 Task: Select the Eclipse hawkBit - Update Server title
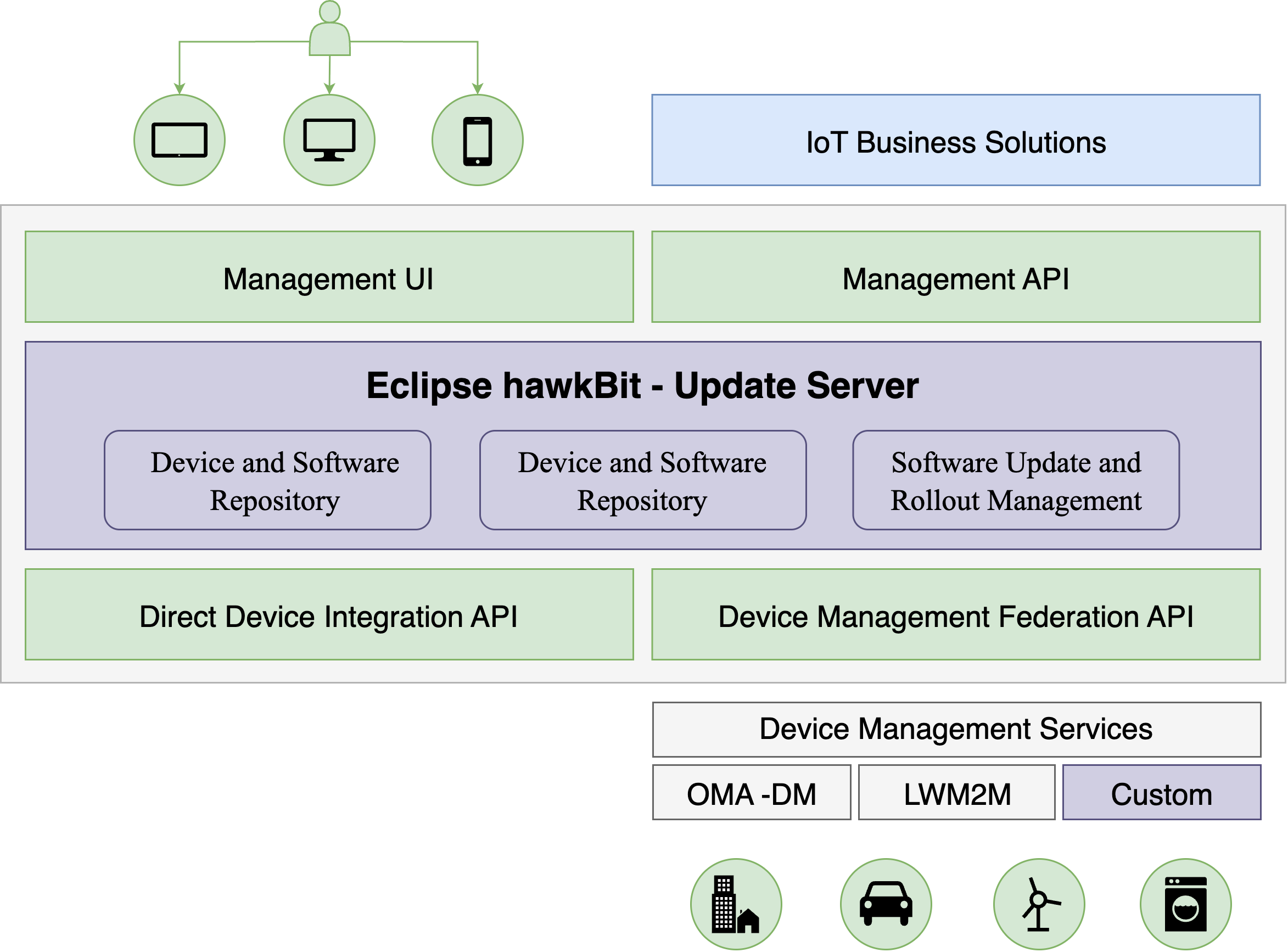[x=643, y=385]
